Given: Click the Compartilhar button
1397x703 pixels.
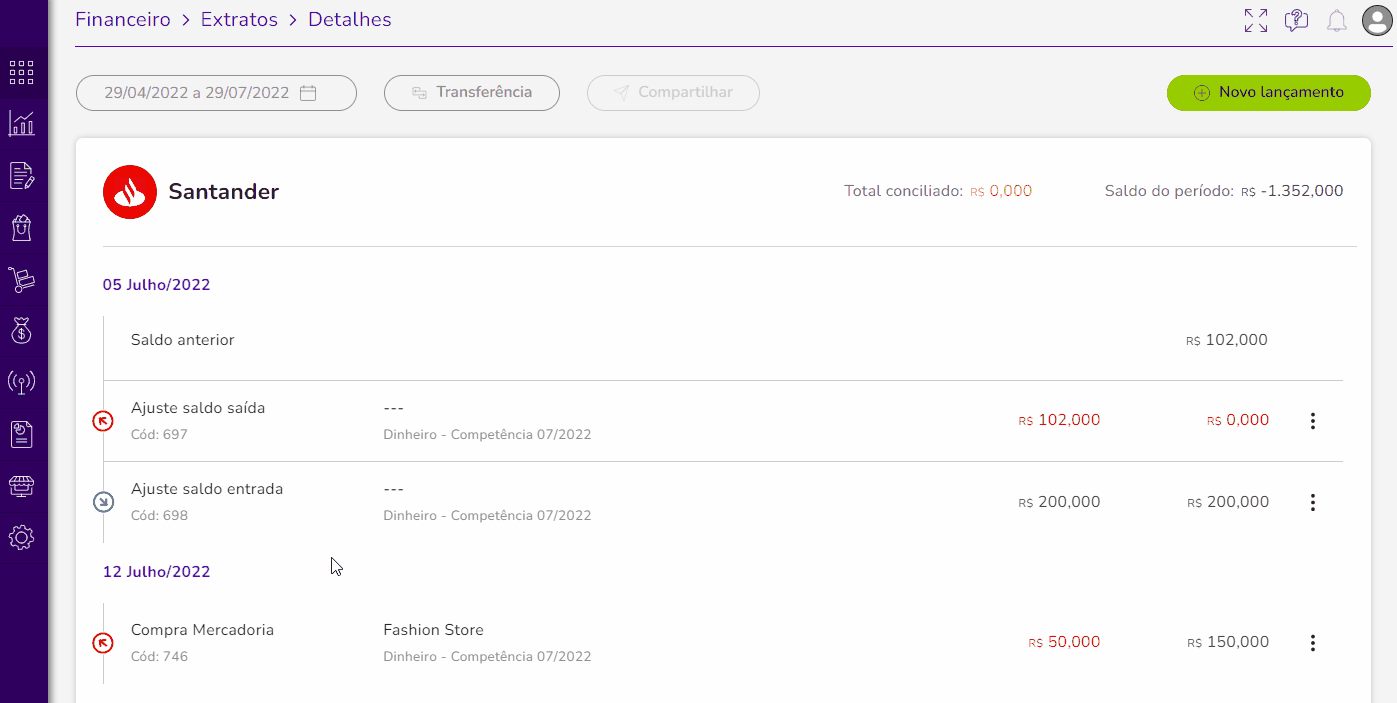Looking at the screenshot, I should (x=673, y=93).
